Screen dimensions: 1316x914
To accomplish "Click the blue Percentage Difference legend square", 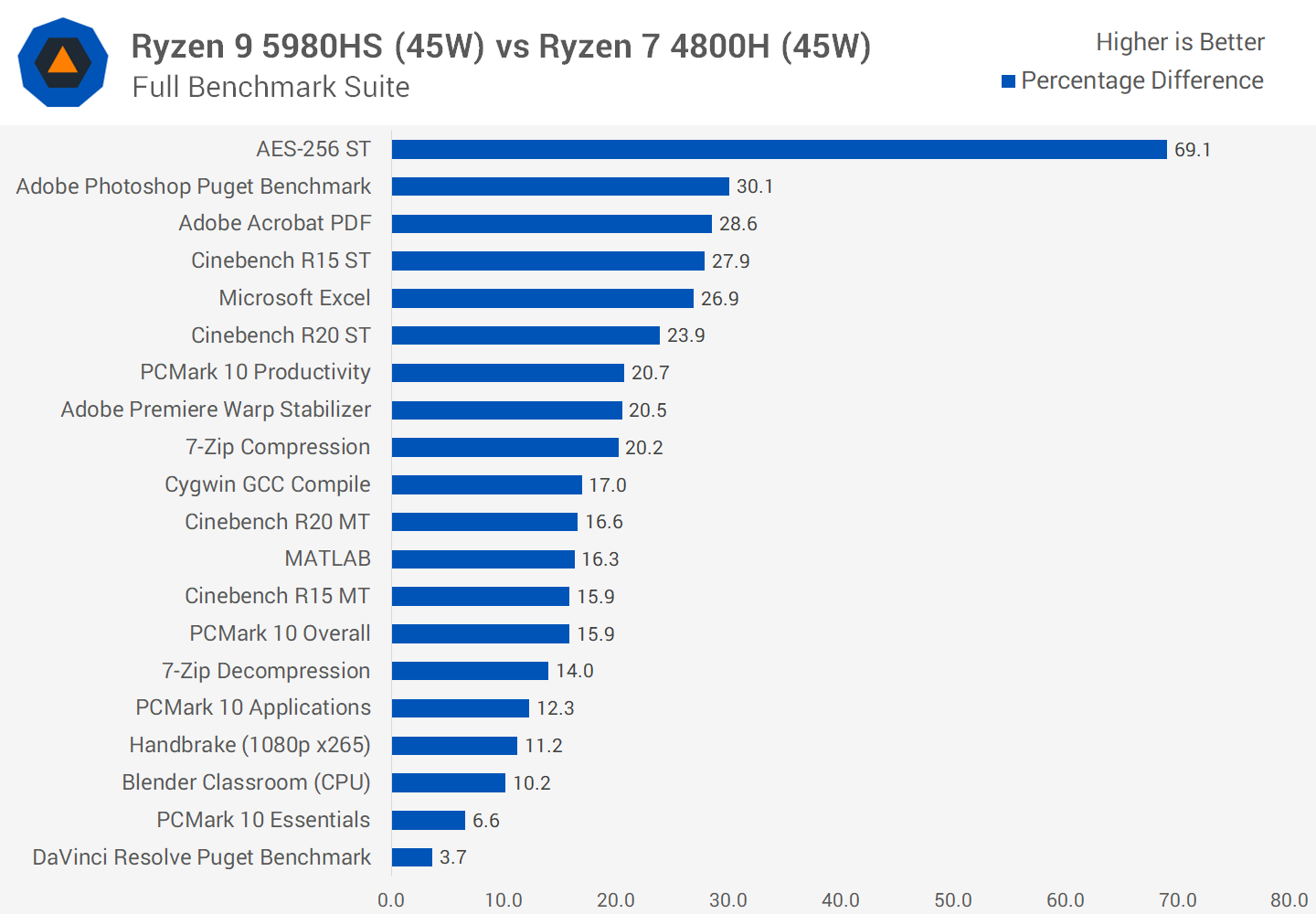I will pos(1009,81).
